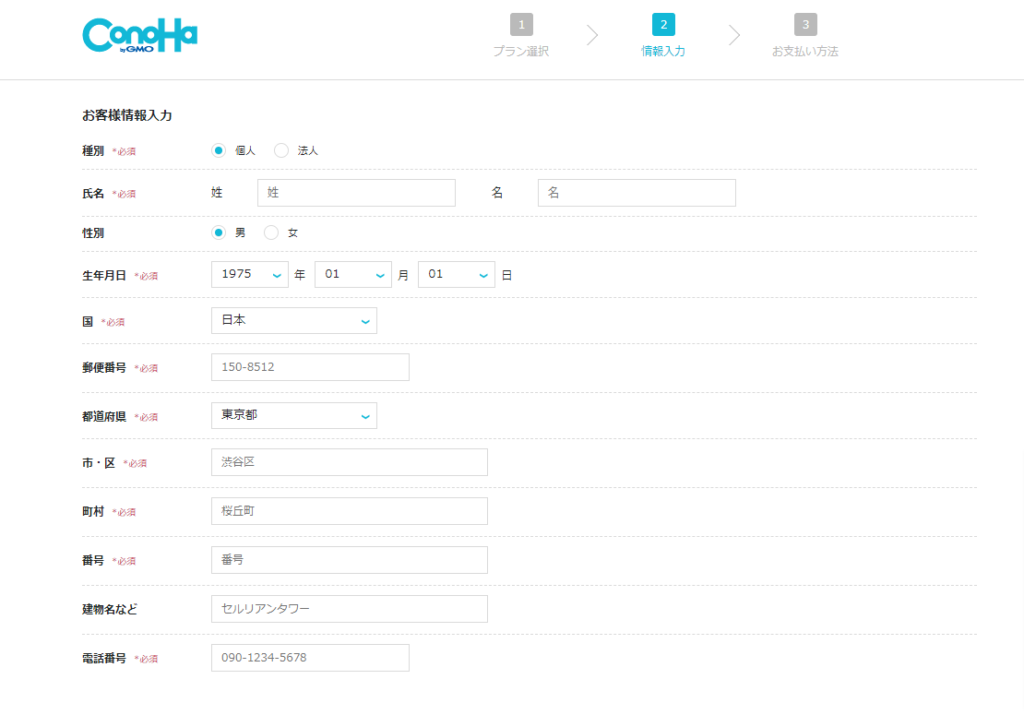Choose the 個人 radio button
This screenshot has height=727, width=1024.
click(x=219, y=151)
